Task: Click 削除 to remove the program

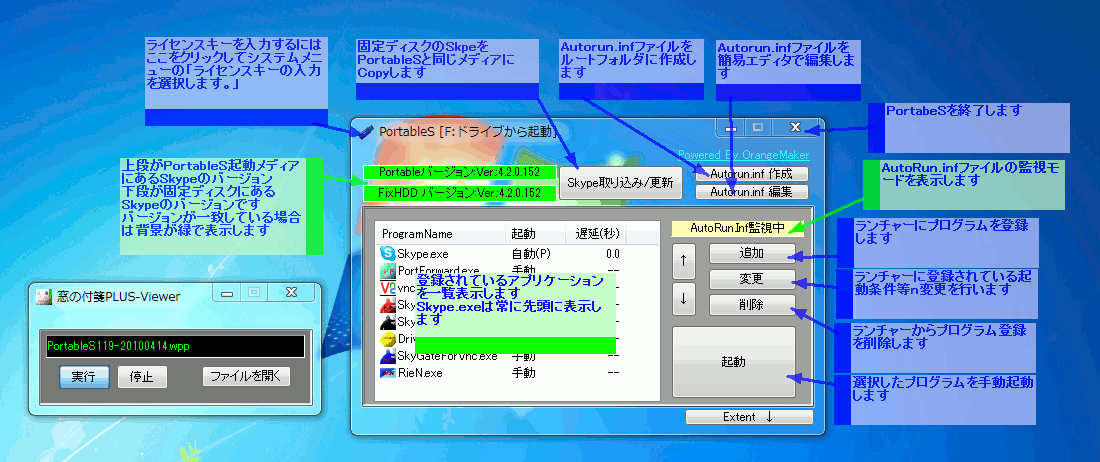Action: point(752,305)
